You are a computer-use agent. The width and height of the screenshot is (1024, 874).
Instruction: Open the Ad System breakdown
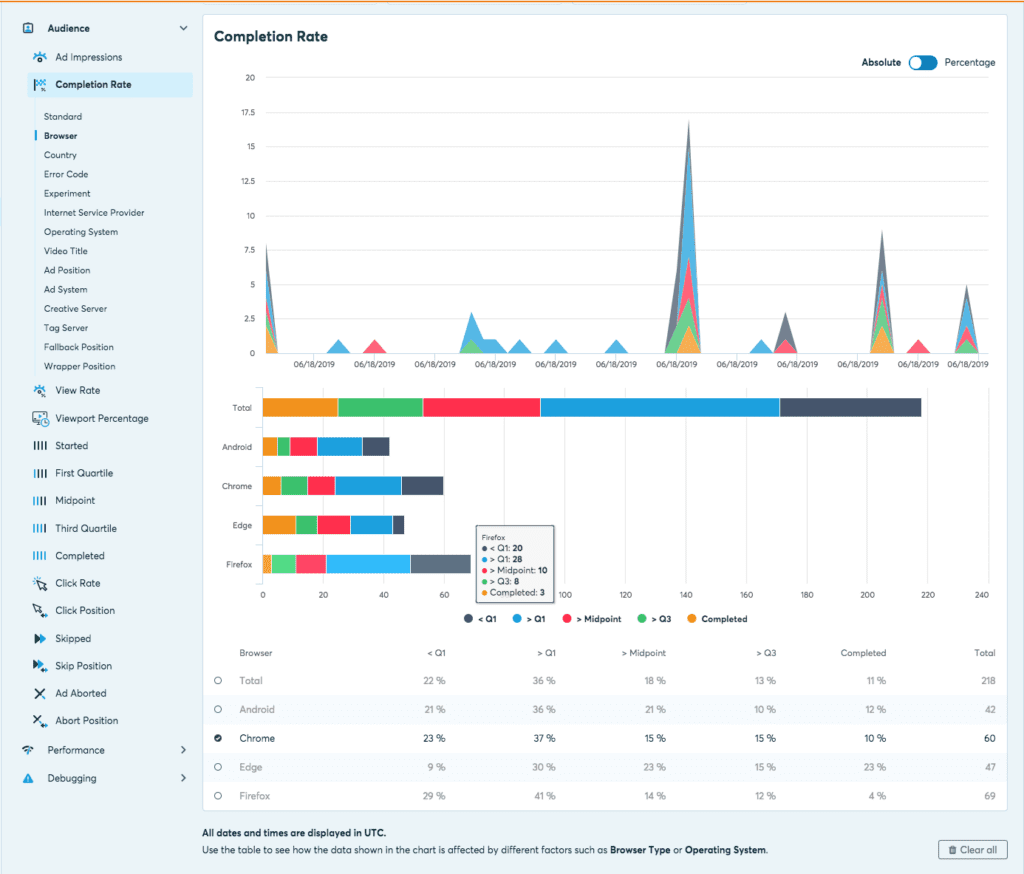point(65,290)
